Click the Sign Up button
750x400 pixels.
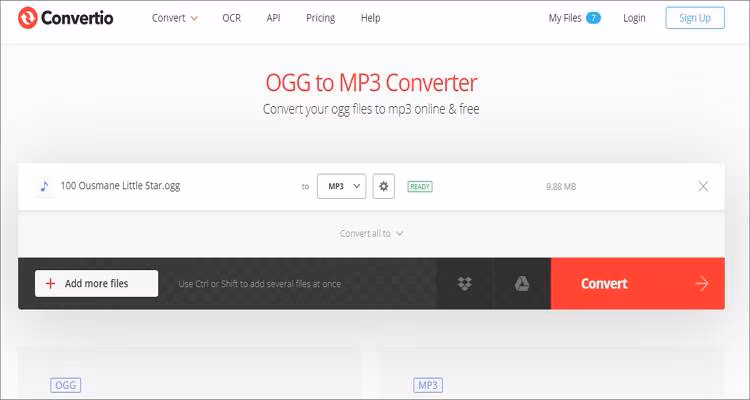point(695,18)
